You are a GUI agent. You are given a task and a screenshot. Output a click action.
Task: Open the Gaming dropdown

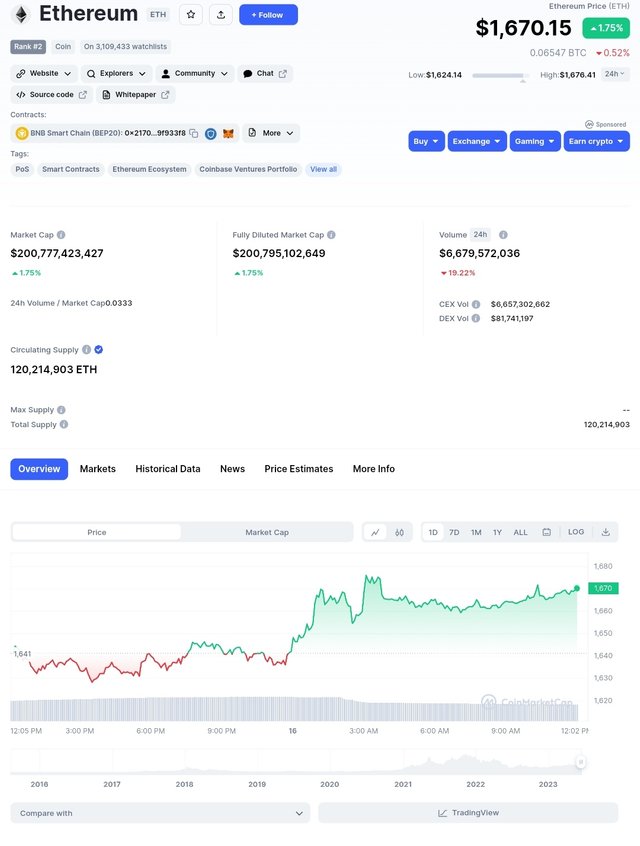[535, 141]
